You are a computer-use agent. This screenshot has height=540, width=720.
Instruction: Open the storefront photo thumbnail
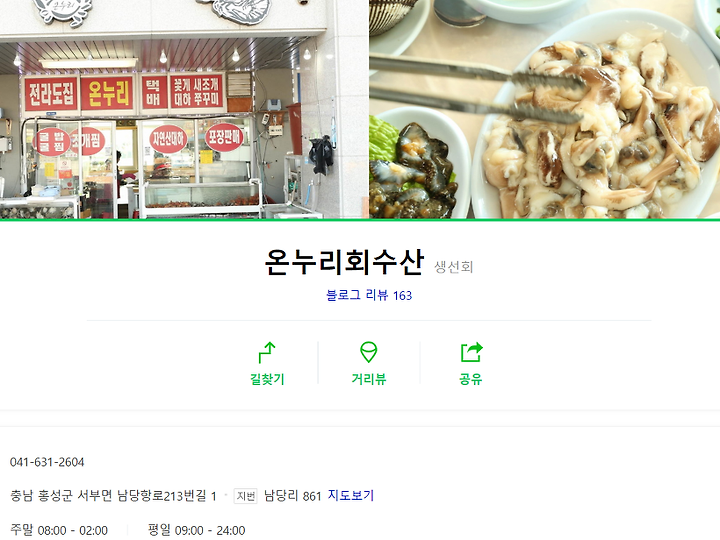[184, 109]
